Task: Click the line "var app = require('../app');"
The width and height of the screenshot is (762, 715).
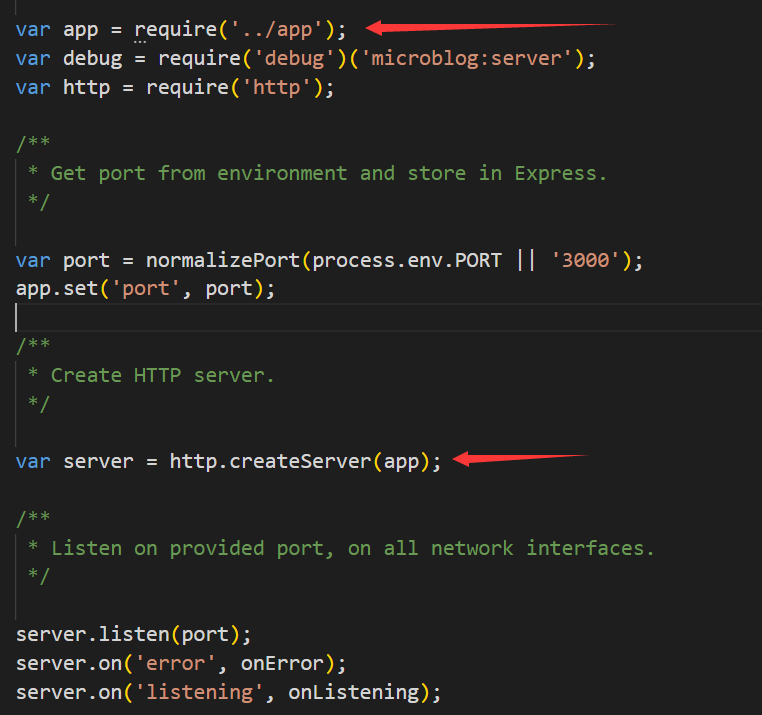Action: (181, 30)
